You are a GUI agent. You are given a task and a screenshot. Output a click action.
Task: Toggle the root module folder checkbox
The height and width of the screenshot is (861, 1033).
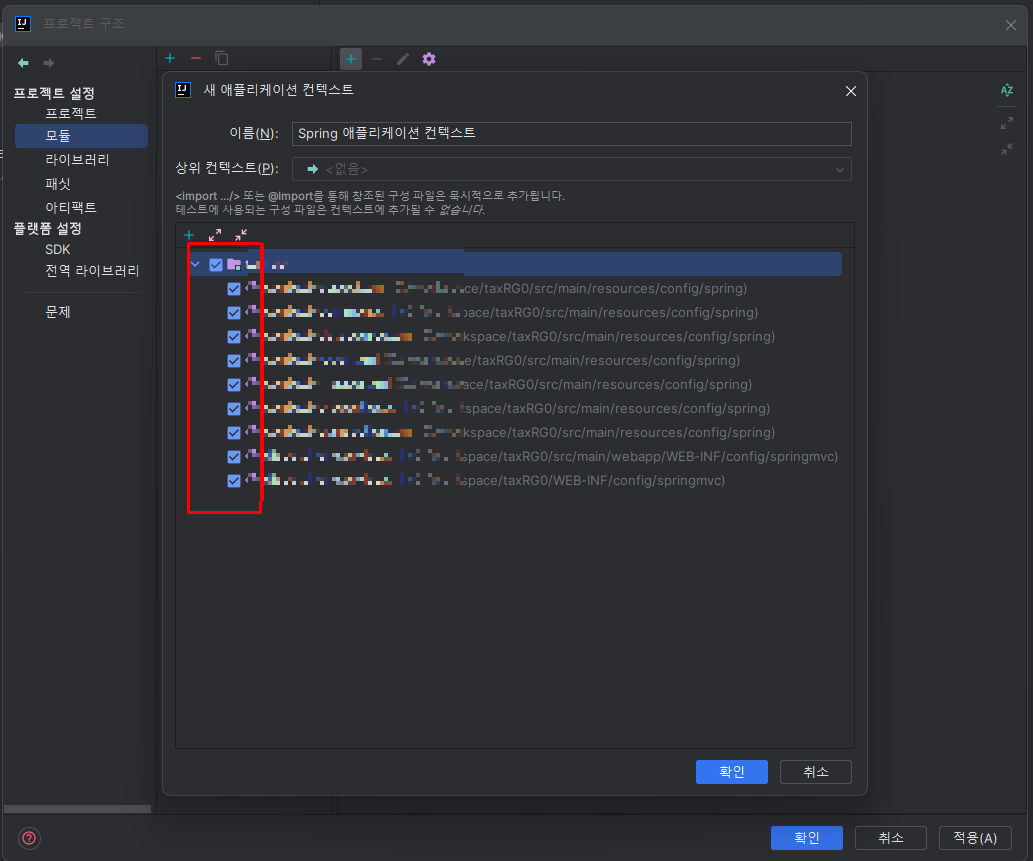point(216,265)
